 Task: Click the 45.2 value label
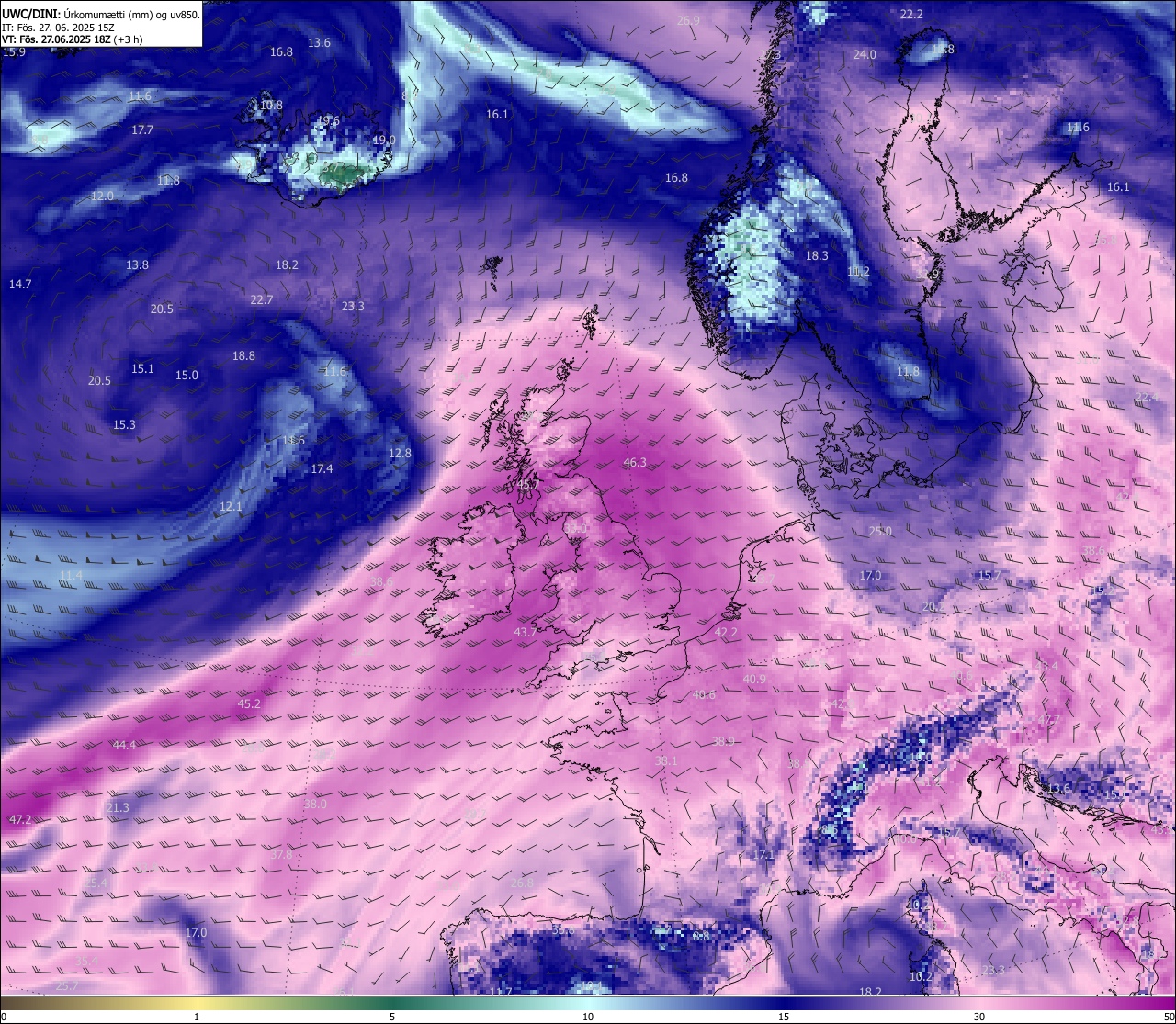click(249, 704)
